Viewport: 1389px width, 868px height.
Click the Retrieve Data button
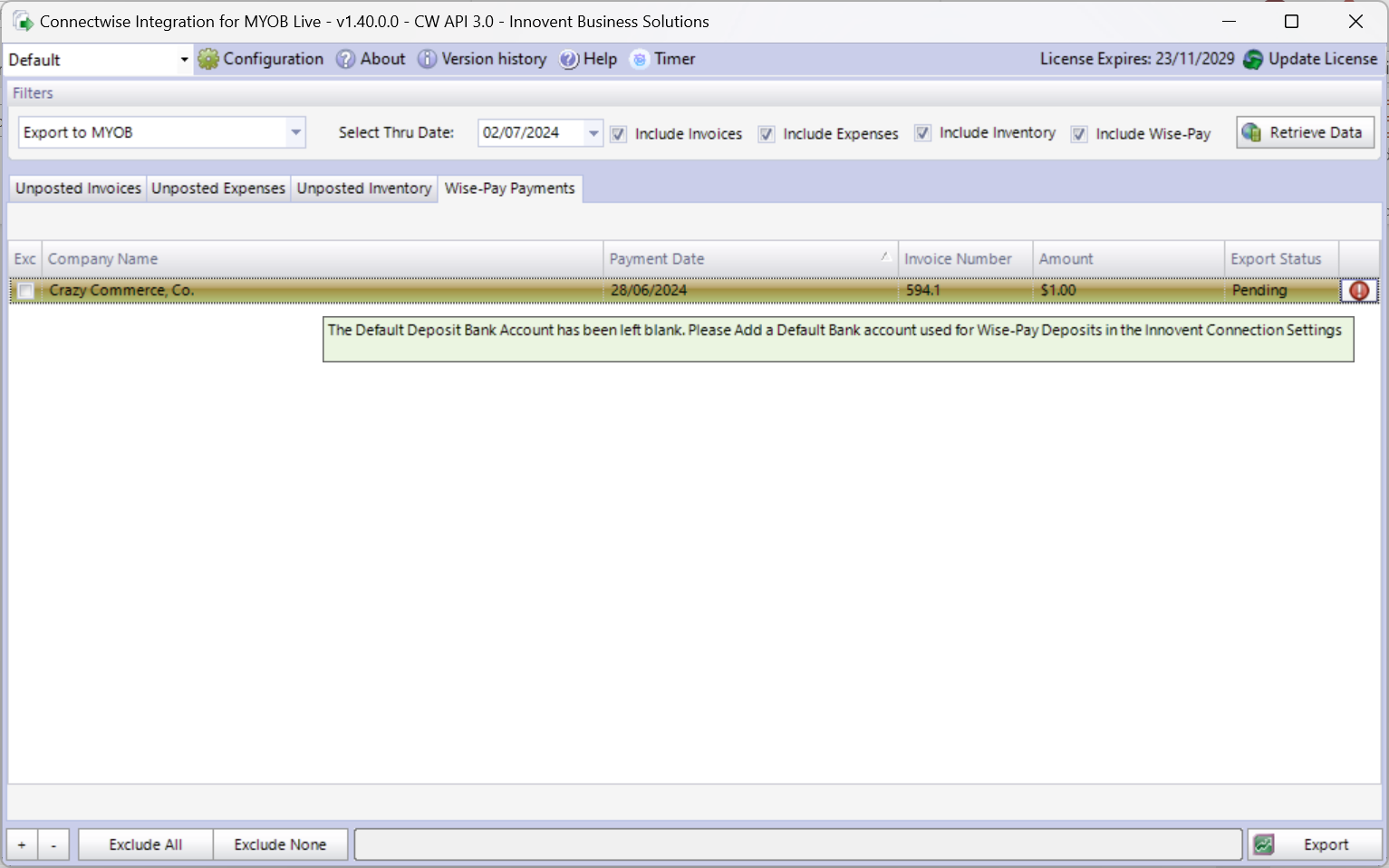(x=1306, y=132)
